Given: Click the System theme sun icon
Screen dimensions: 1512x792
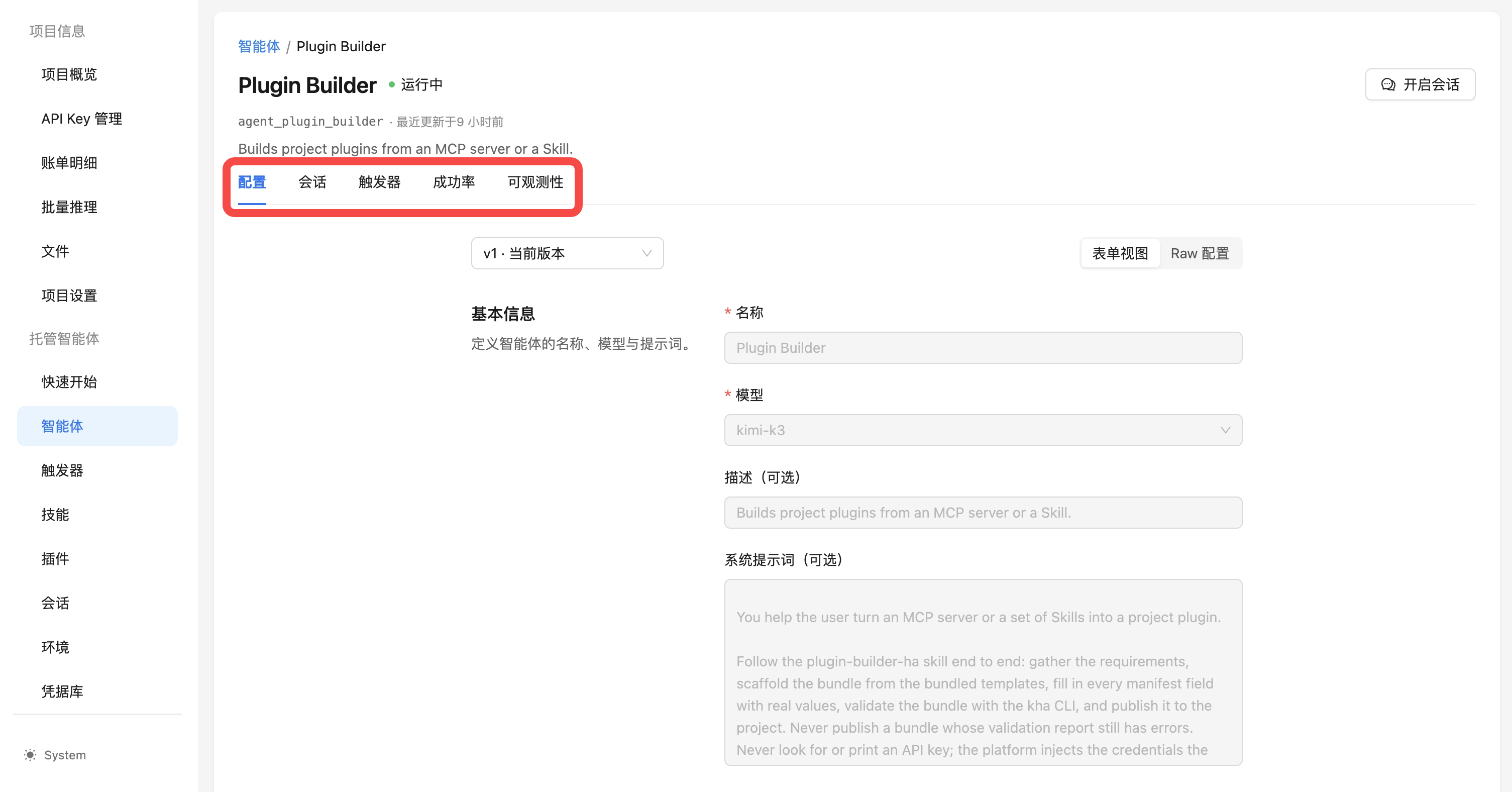Looking at the screenshot, I should pyautogui.click(x=30, y=754).
